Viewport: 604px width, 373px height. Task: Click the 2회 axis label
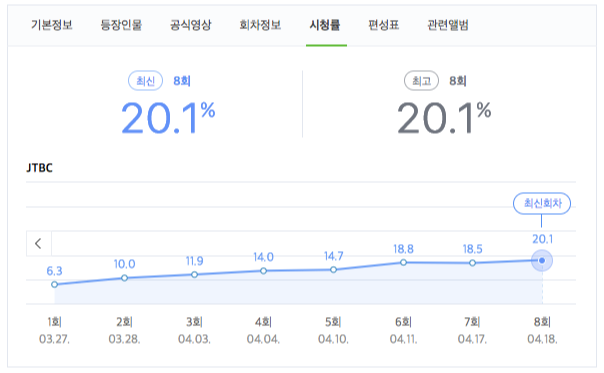coord(124,322)
